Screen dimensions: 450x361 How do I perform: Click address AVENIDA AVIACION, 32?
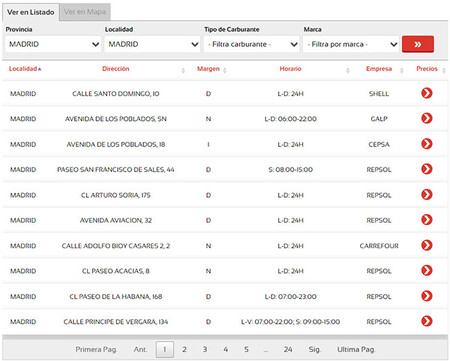click(x=116, y=220)
